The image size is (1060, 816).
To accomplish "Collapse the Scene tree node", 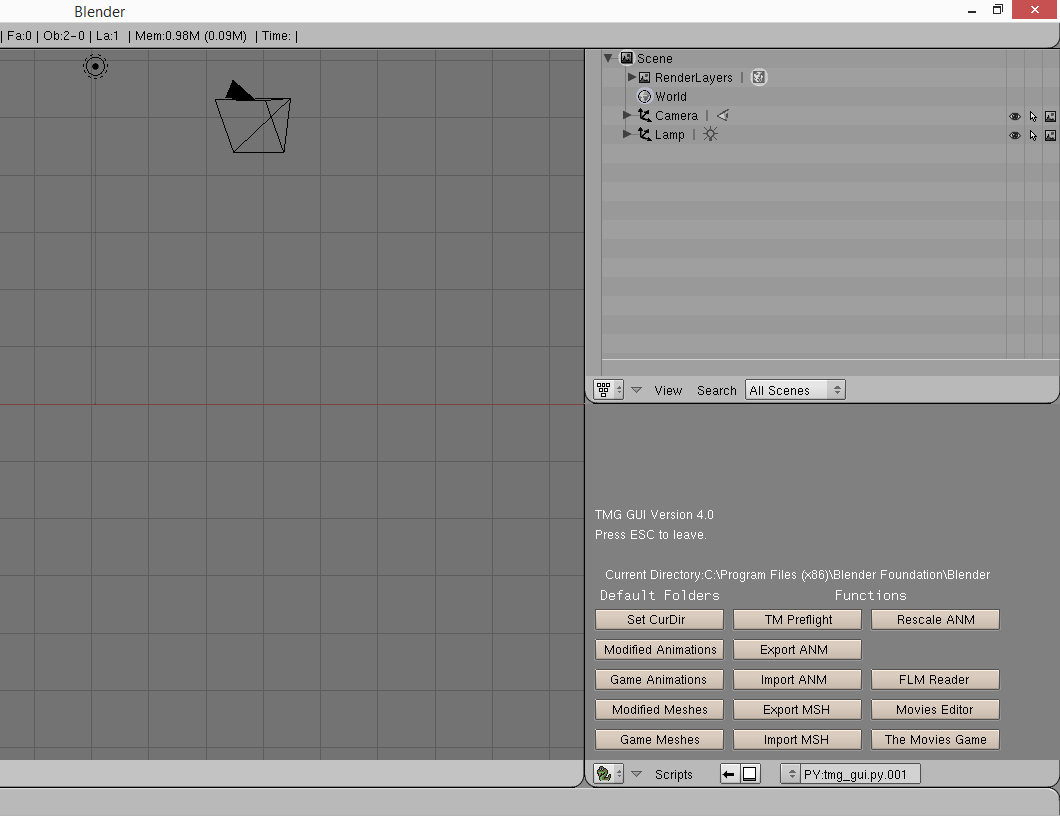I will point(608,58).
